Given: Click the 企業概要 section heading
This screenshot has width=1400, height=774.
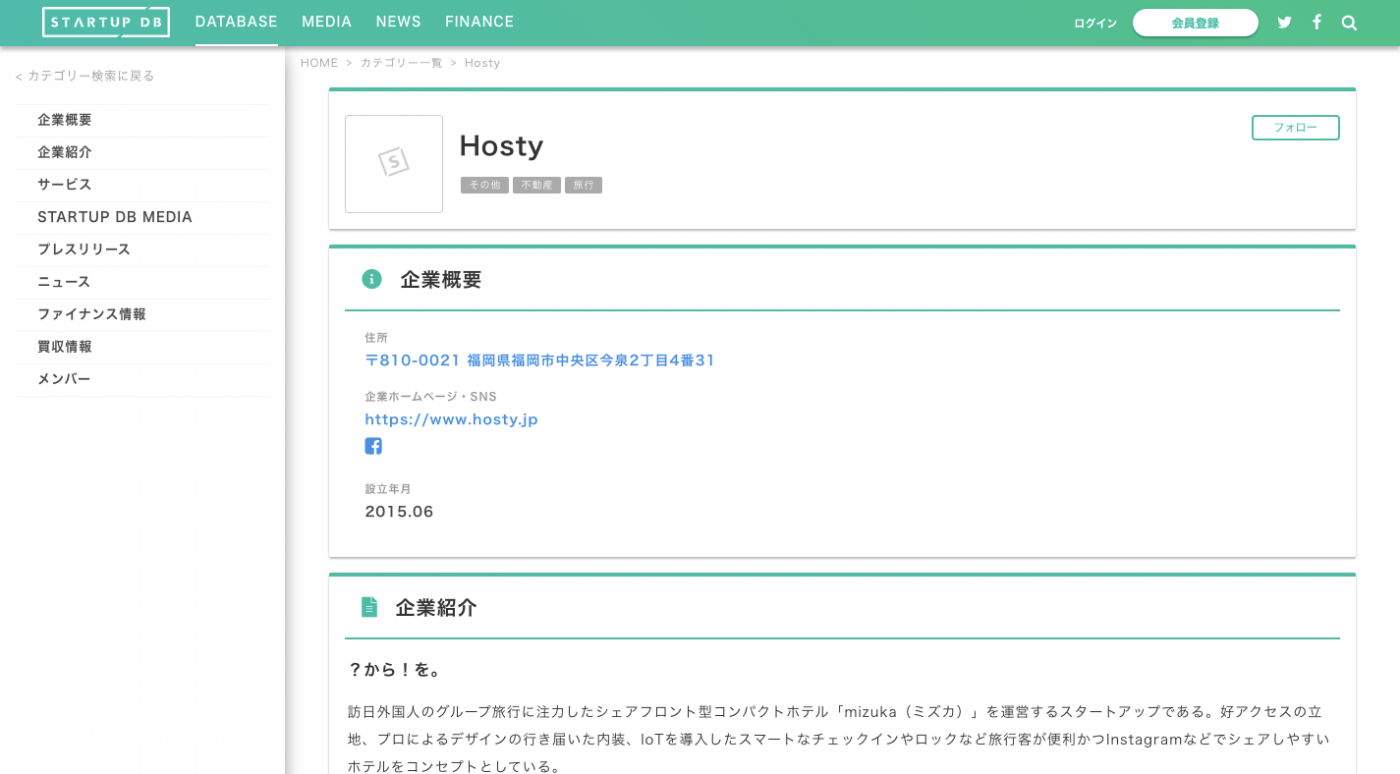Looking at the screenshot, I should click(441, 280).
